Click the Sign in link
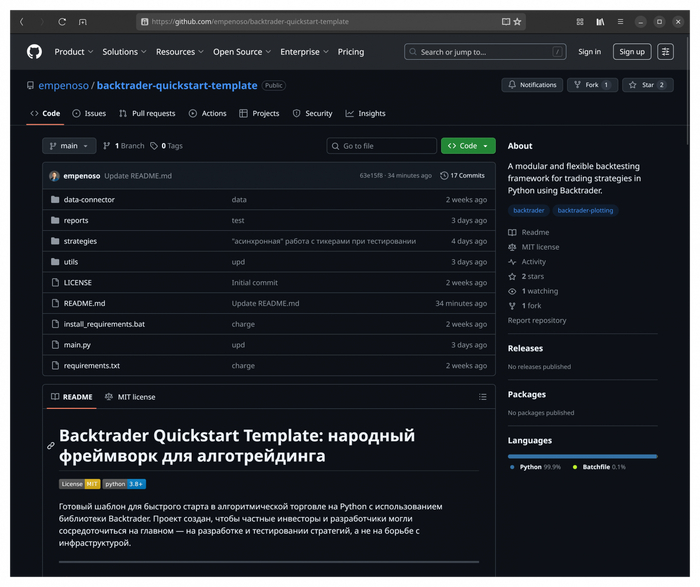700x587 pixels. [589, 52]
